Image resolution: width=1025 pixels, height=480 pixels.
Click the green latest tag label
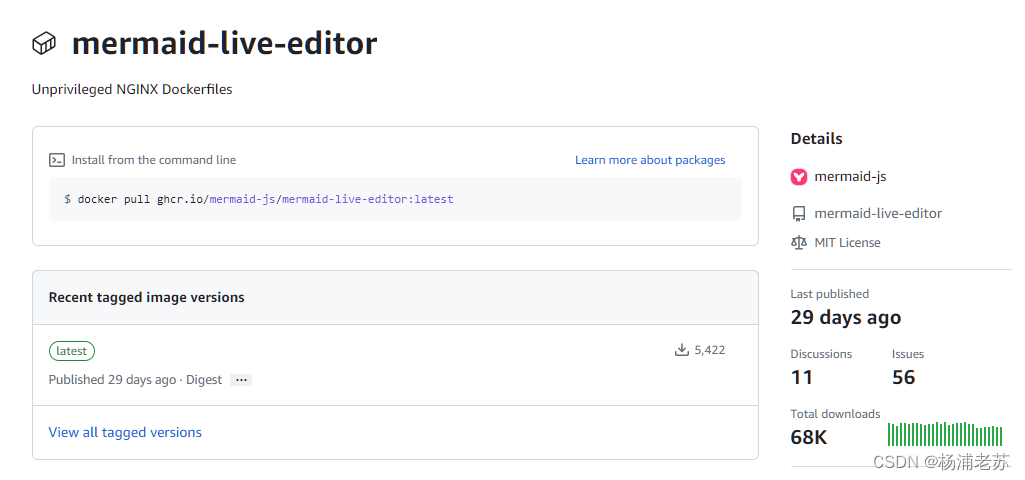[72, 351]
